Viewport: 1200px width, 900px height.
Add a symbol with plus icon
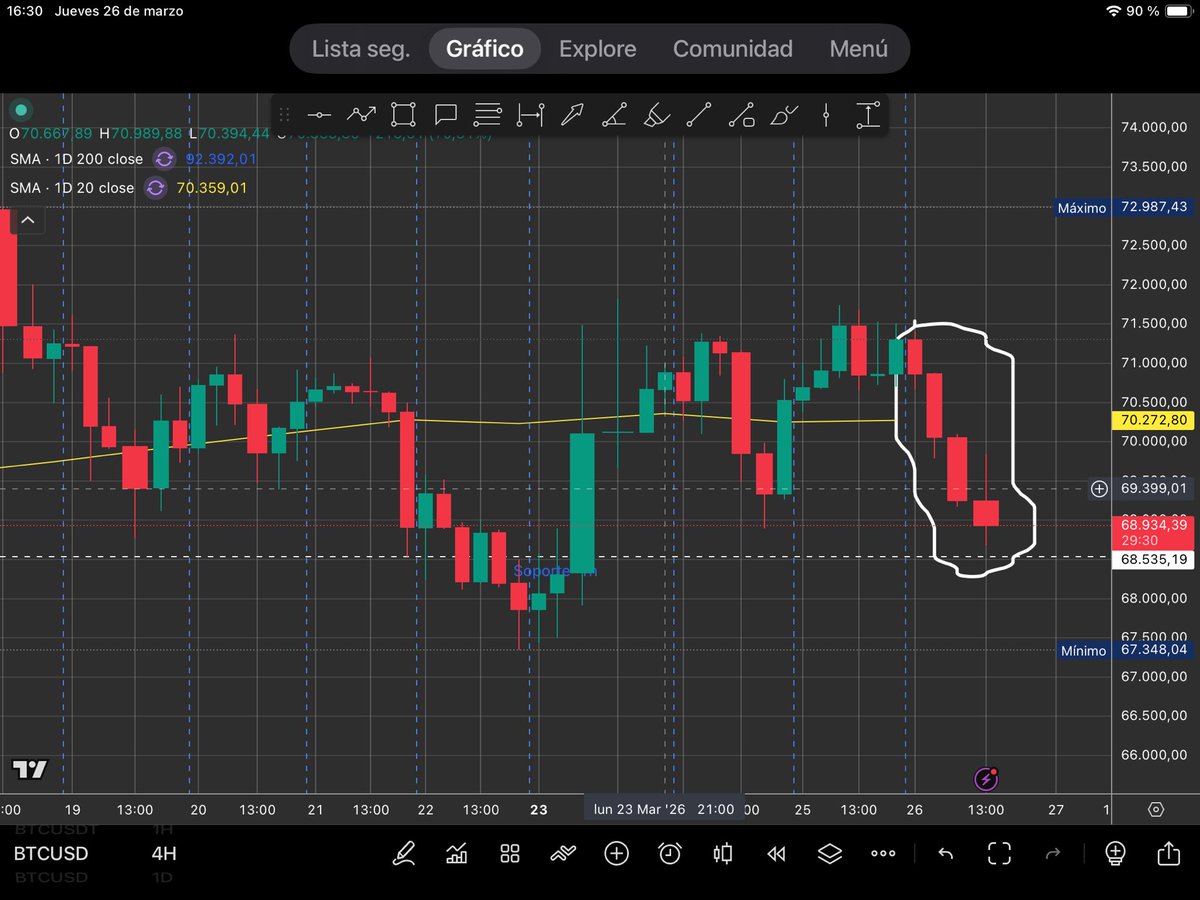(x=616, y=853)
